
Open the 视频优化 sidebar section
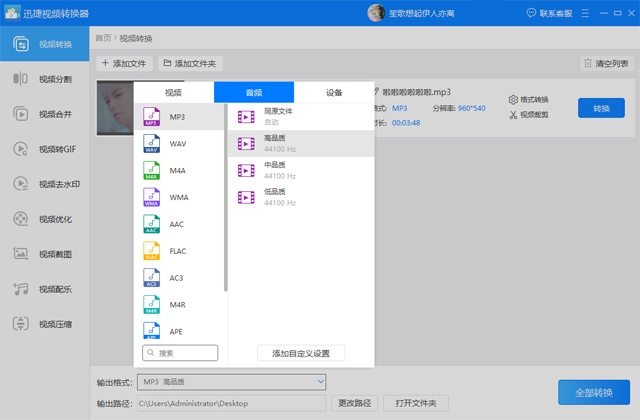44,219
